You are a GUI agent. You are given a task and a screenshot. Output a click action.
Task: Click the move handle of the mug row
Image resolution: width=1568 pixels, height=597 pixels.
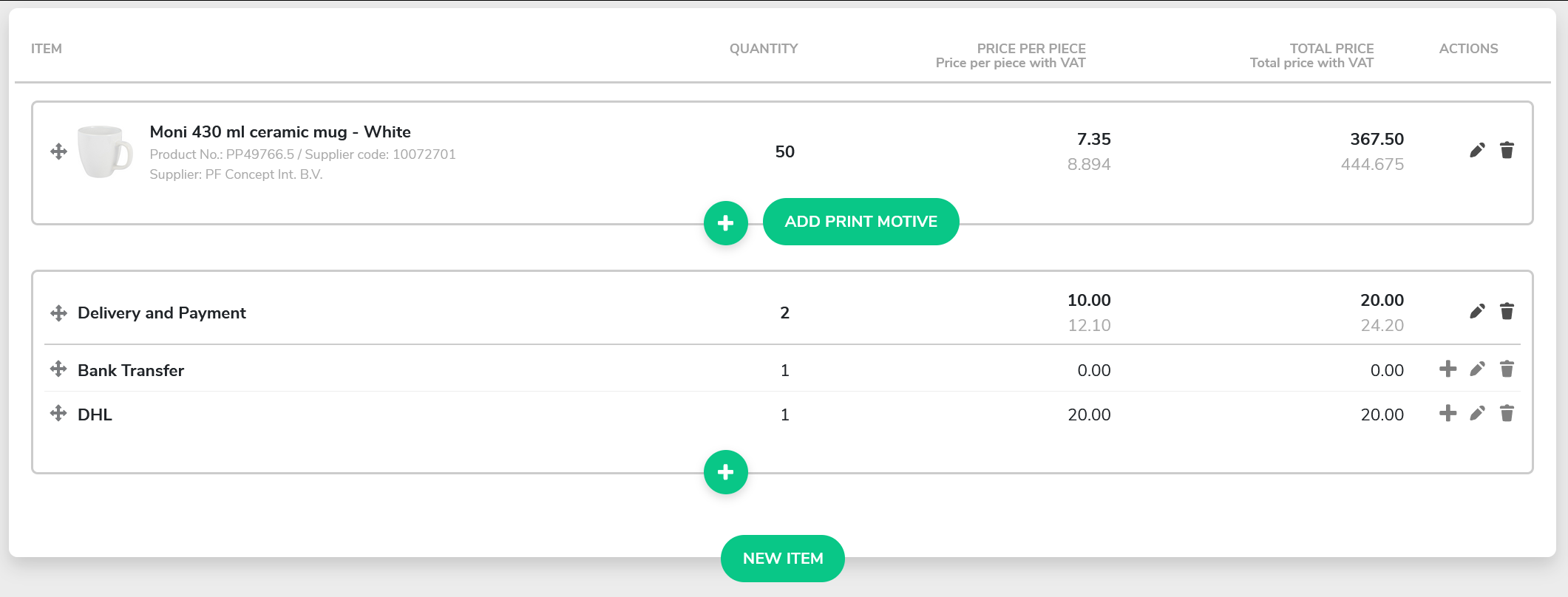point(58,151)
